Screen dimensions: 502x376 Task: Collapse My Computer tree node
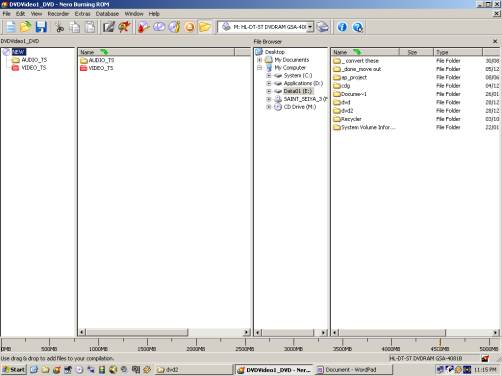[260, 68]
